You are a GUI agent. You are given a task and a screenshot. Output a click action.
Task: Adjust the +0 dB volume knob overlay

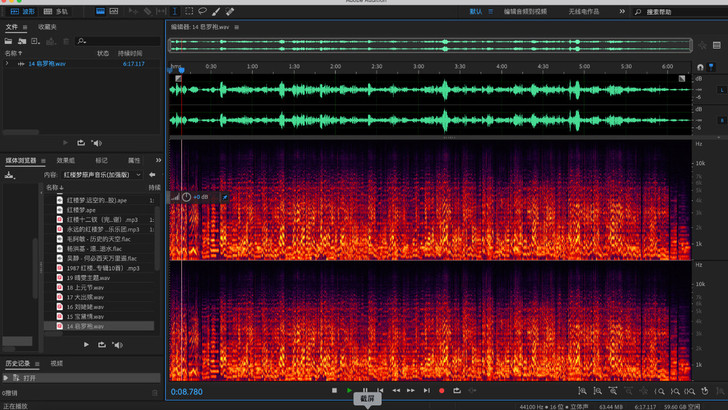187,197
